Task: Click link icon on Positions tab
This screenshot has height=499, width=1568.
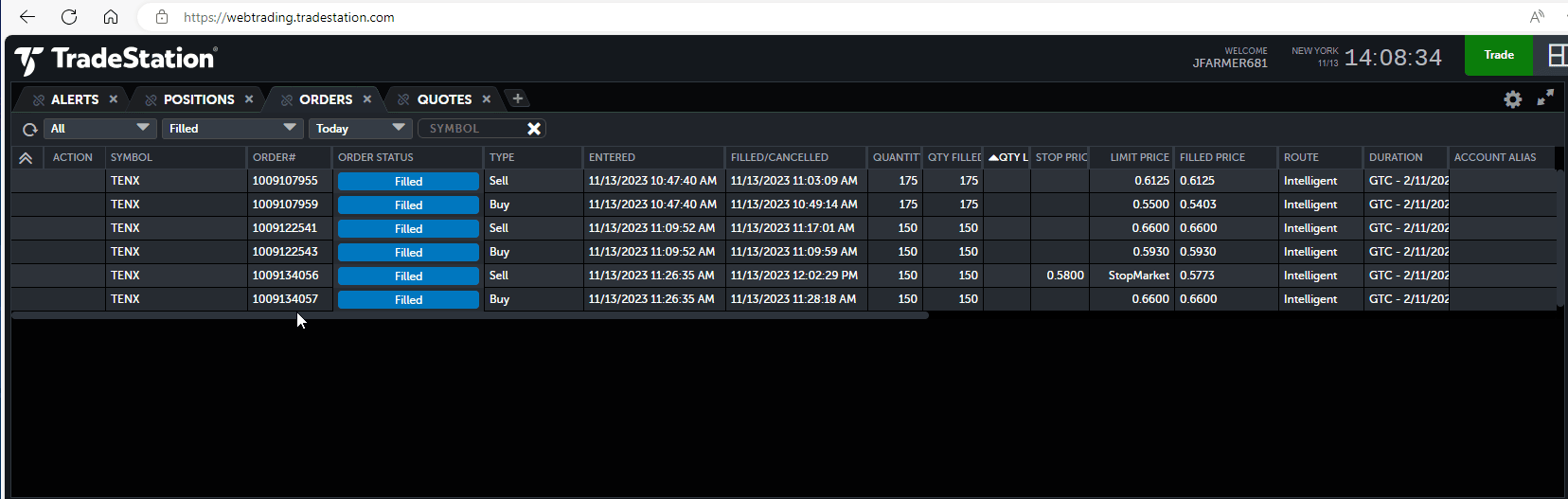Action: pos(151,99)
